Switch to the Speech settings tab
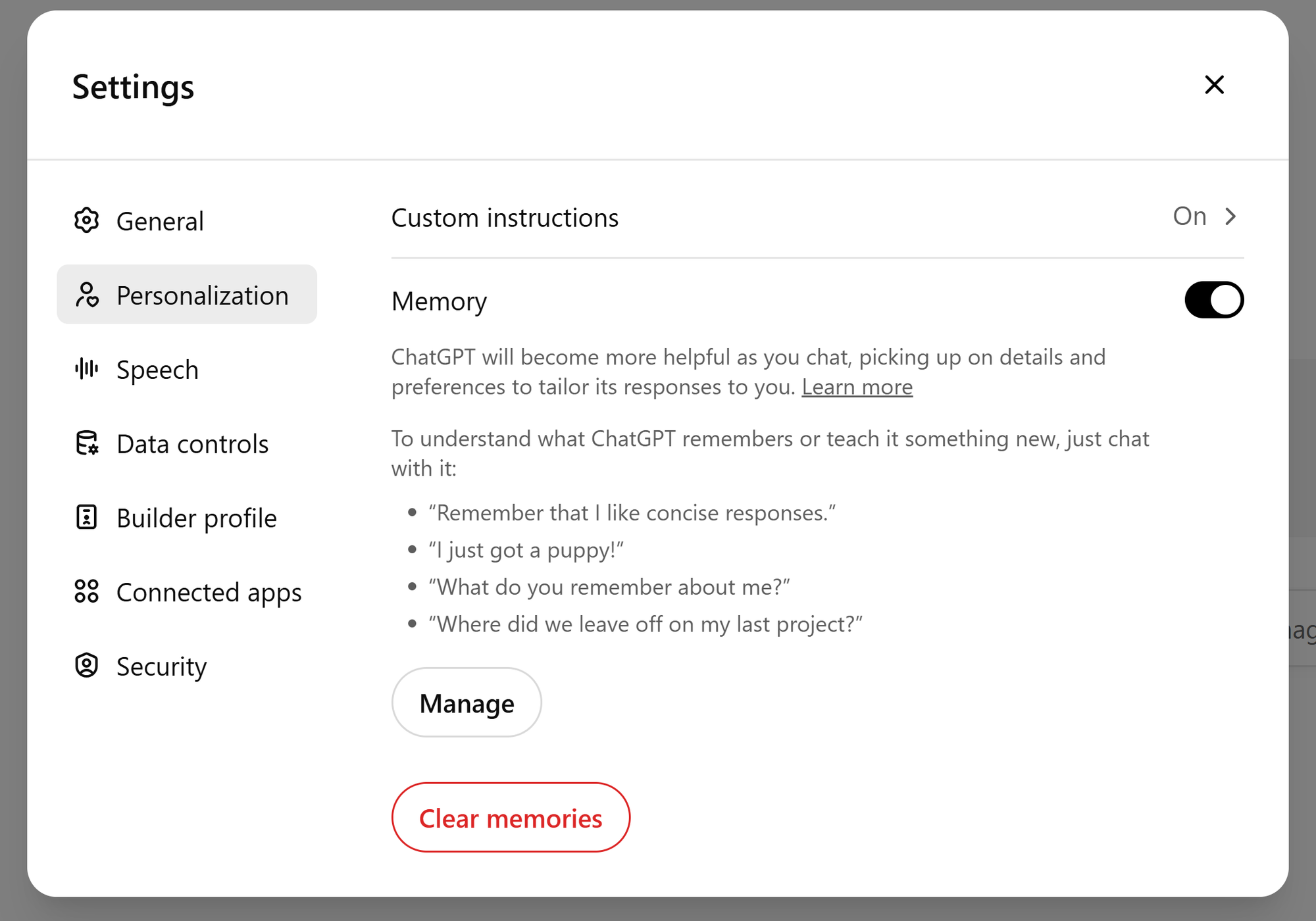This screenshot has height=921, width=1316. click(x=157, y=370)
